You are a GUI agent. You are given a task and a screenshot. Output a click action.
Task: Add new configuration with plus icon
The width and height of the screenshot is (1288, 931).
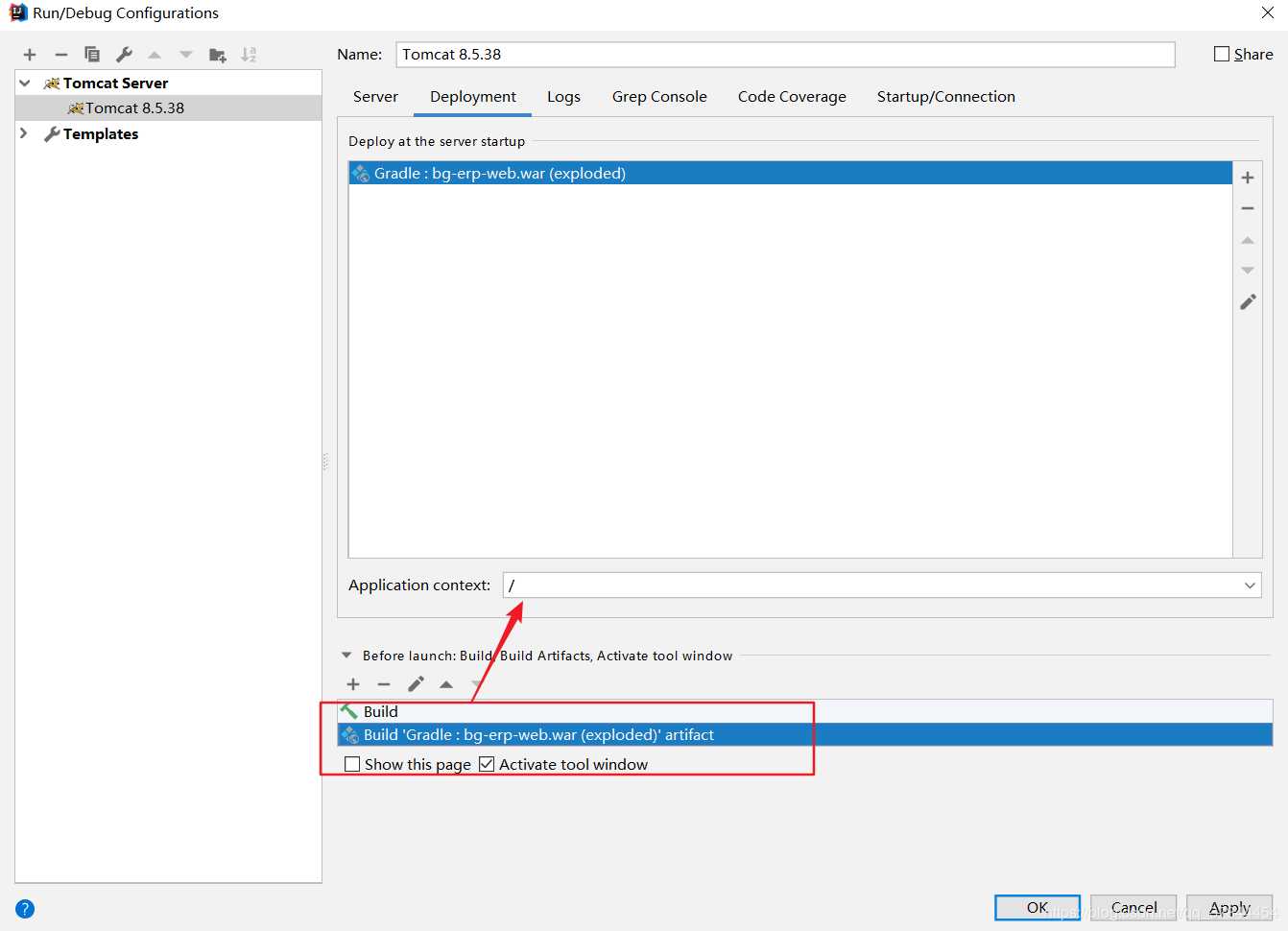(30, 55)
